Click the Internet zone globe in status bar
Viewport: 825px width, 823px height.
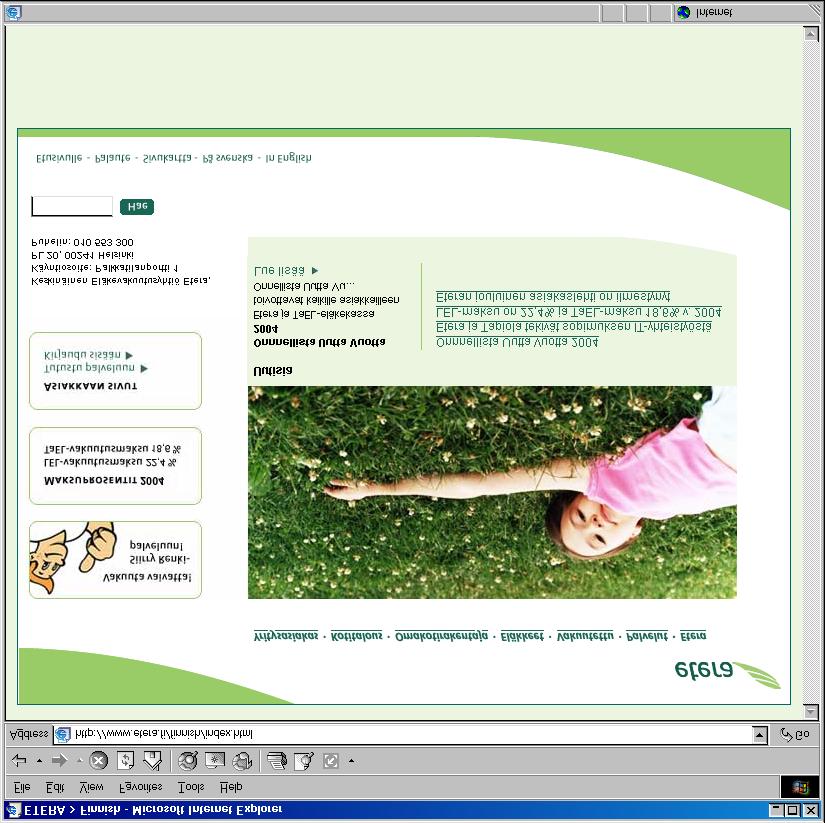point(683,12)
